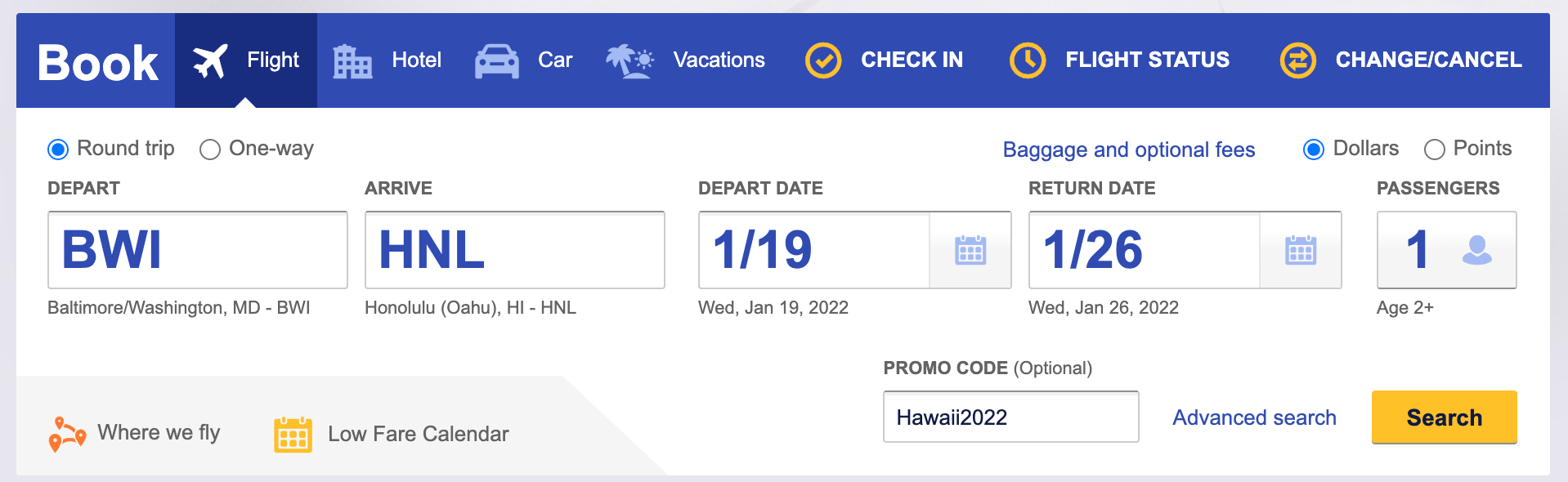The image size is (1568, 482).
Task: Select the One-way radio button
Action: pyautogui.click(x=210, y=150)
